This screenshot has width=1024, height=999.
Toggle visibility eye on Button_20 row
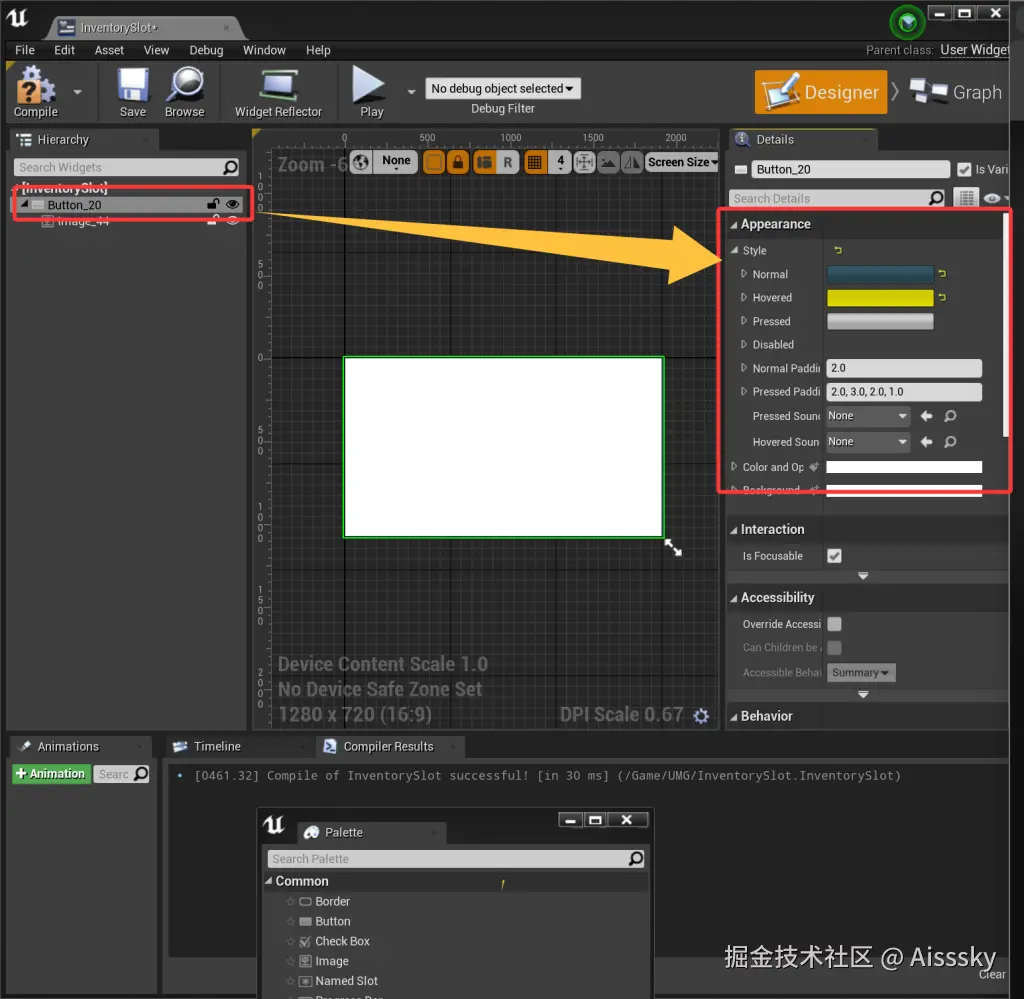click(x=232, y=204)
